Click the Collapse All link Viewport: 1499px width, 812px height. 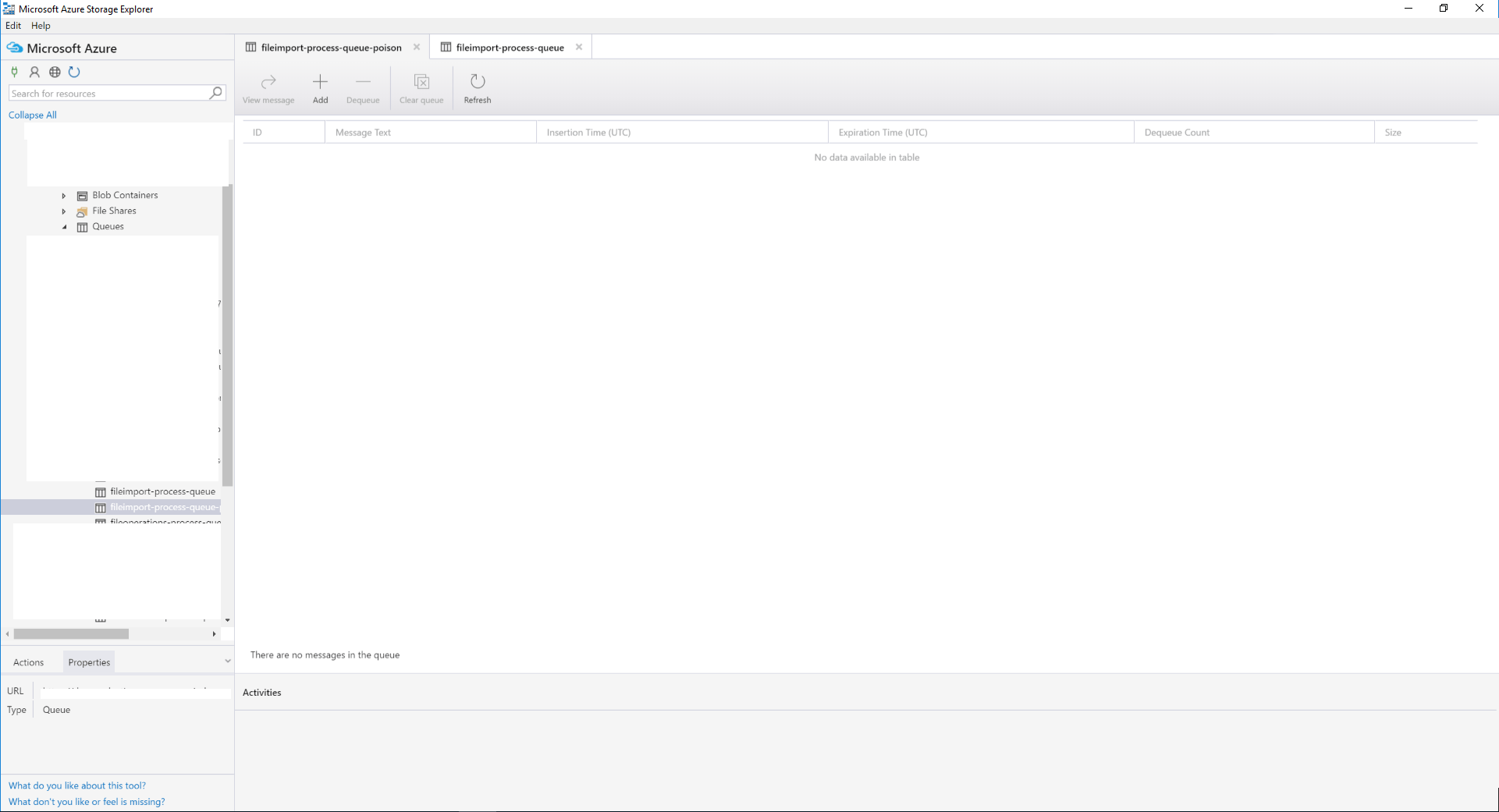(32, 115)
